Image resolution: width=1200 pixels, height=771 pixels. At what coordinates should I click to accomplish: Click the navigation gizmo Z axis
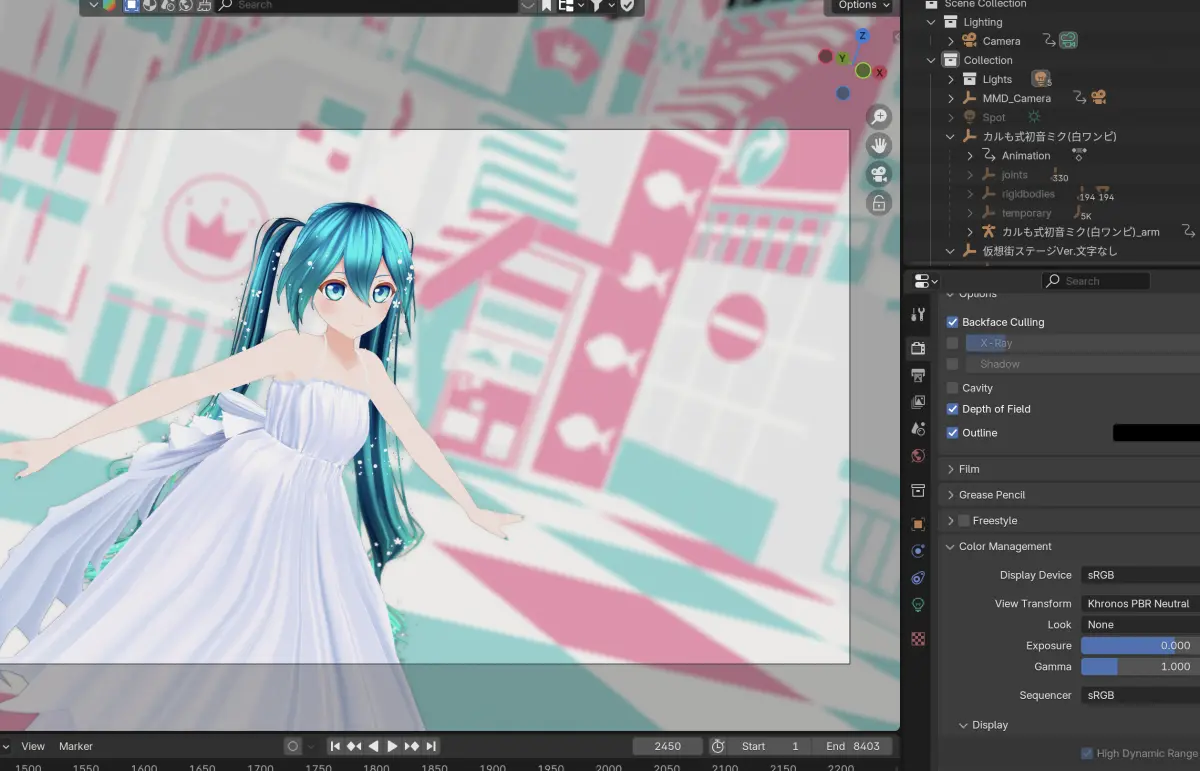point(862,36)
